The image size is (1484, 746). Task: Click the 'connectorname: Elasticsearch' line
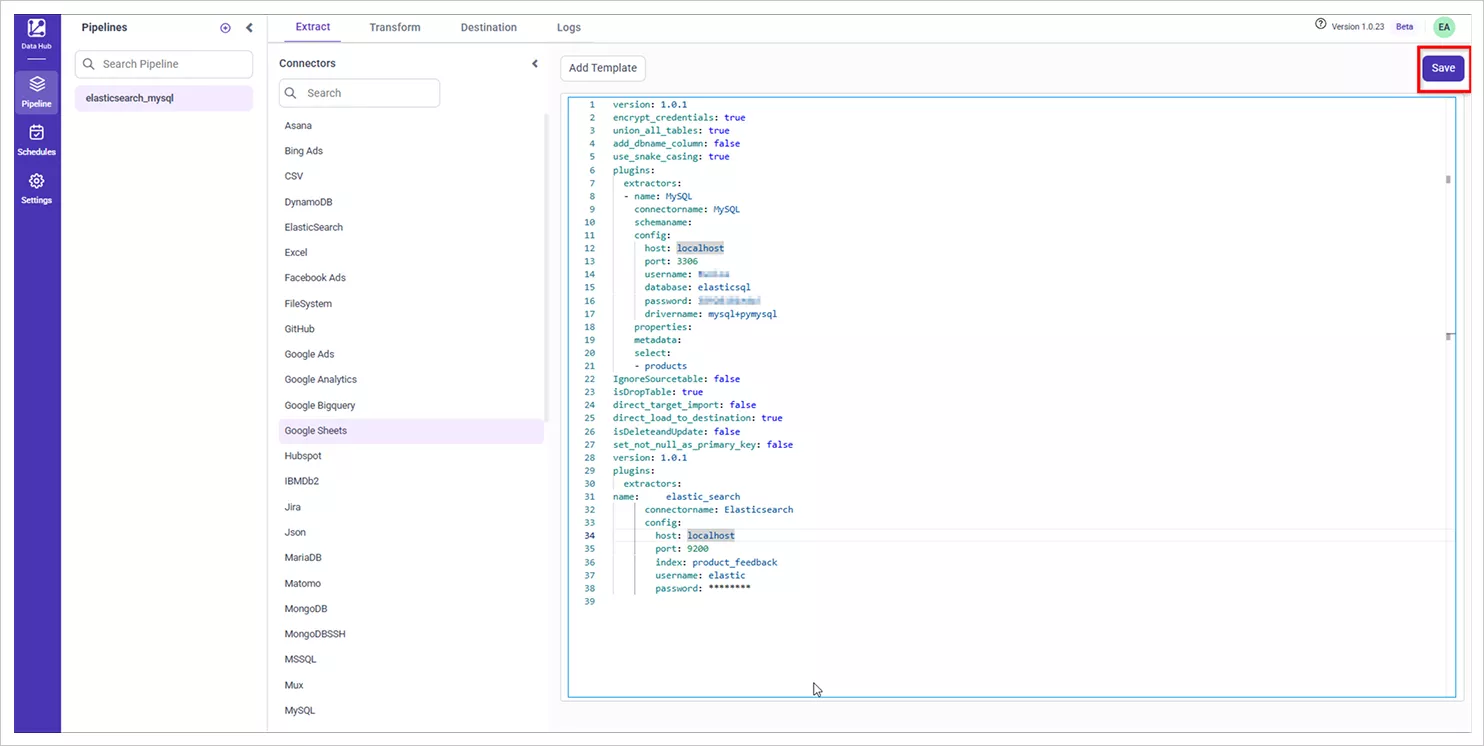coord(719,509)
